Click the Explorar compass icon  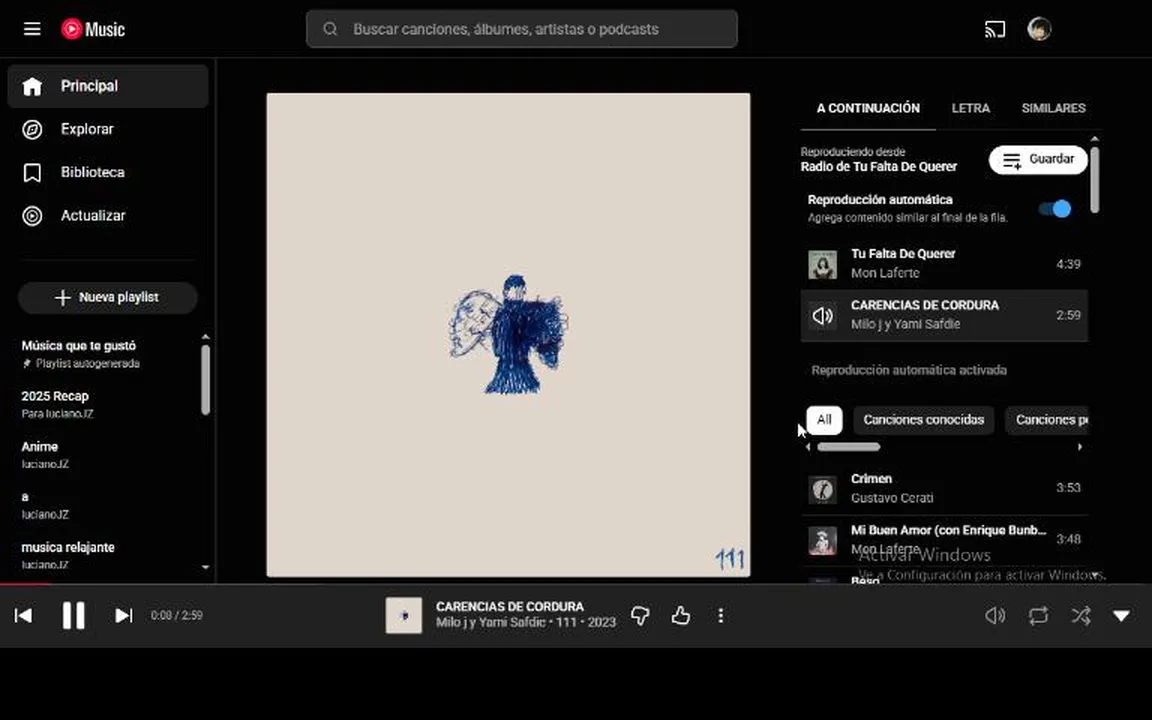click(x=32, y=129)
